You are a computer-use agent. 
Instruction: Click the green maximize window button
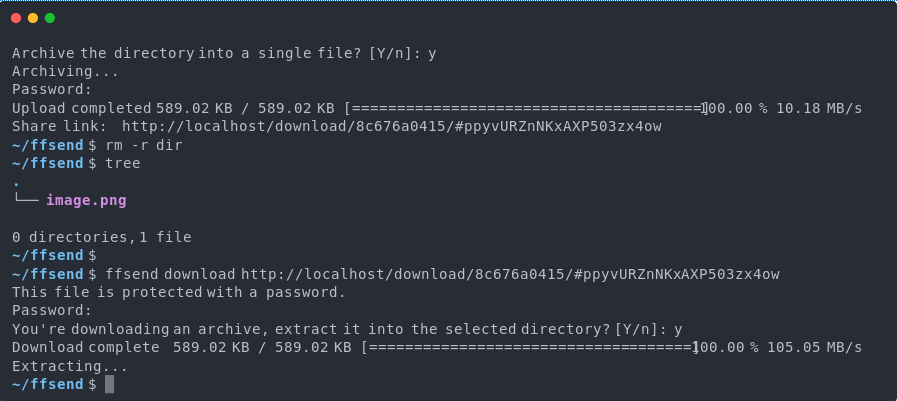[50, 18]
